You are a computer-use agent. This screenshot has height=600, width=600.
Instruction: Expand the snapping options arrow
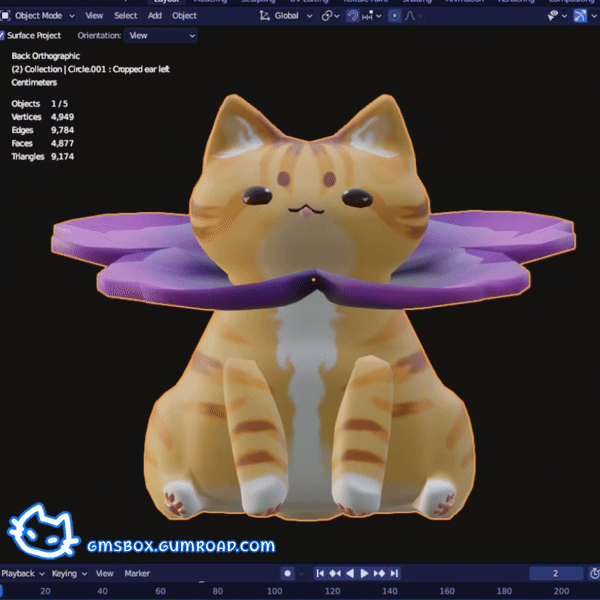click(x=378, y=16)
